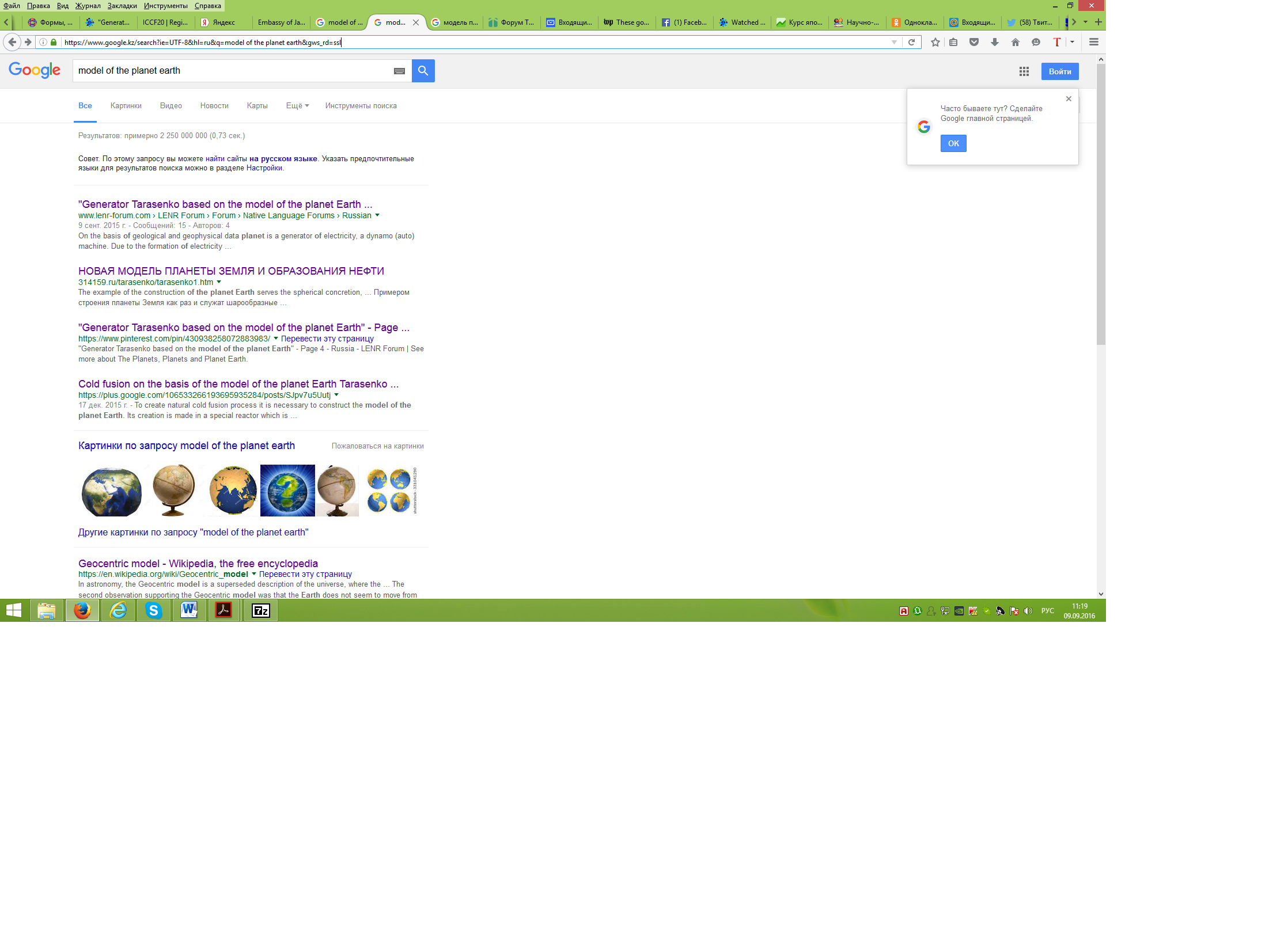Click the Pocket icon in Firefox toolbar
The width and height of the screenshot is (1288, 931).
pos(973,42)
